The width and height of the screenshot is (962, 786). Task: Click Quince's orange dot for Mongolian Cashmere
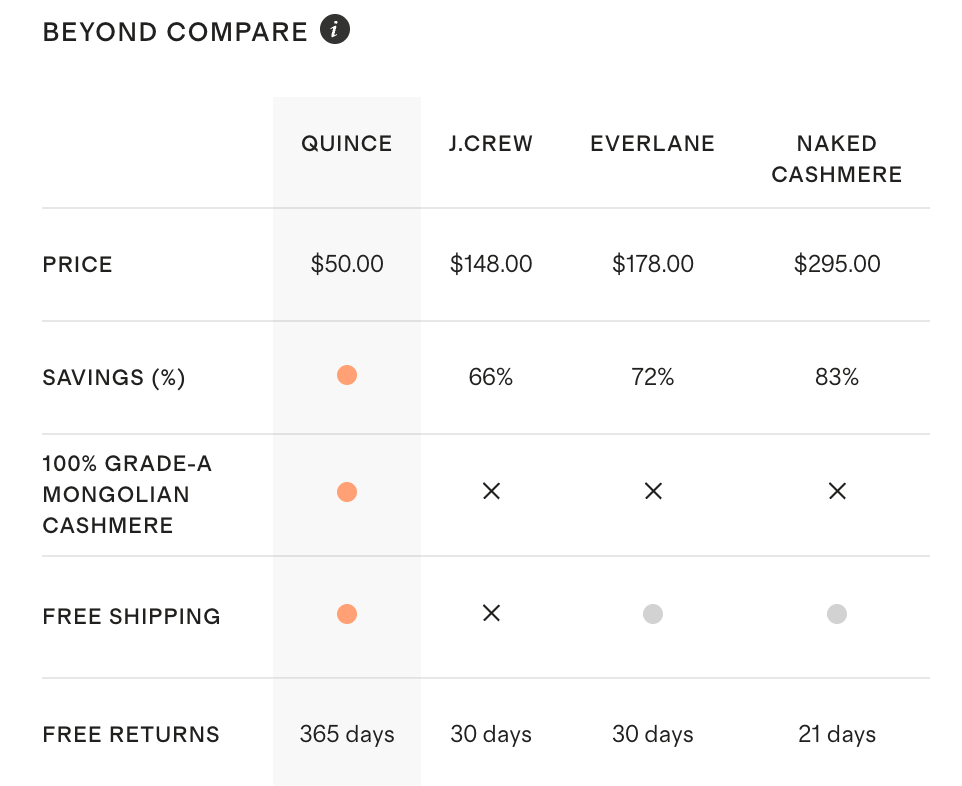tap(347, 492)
